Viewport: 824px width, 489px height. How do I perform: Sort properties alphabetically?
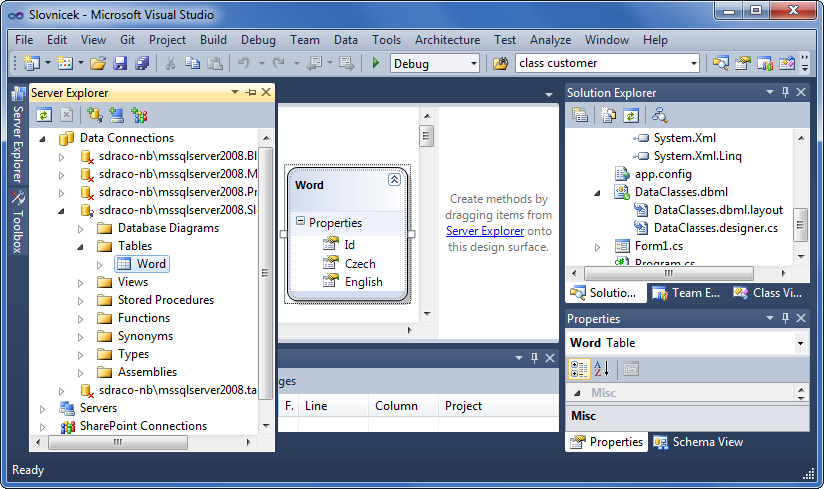602,368
